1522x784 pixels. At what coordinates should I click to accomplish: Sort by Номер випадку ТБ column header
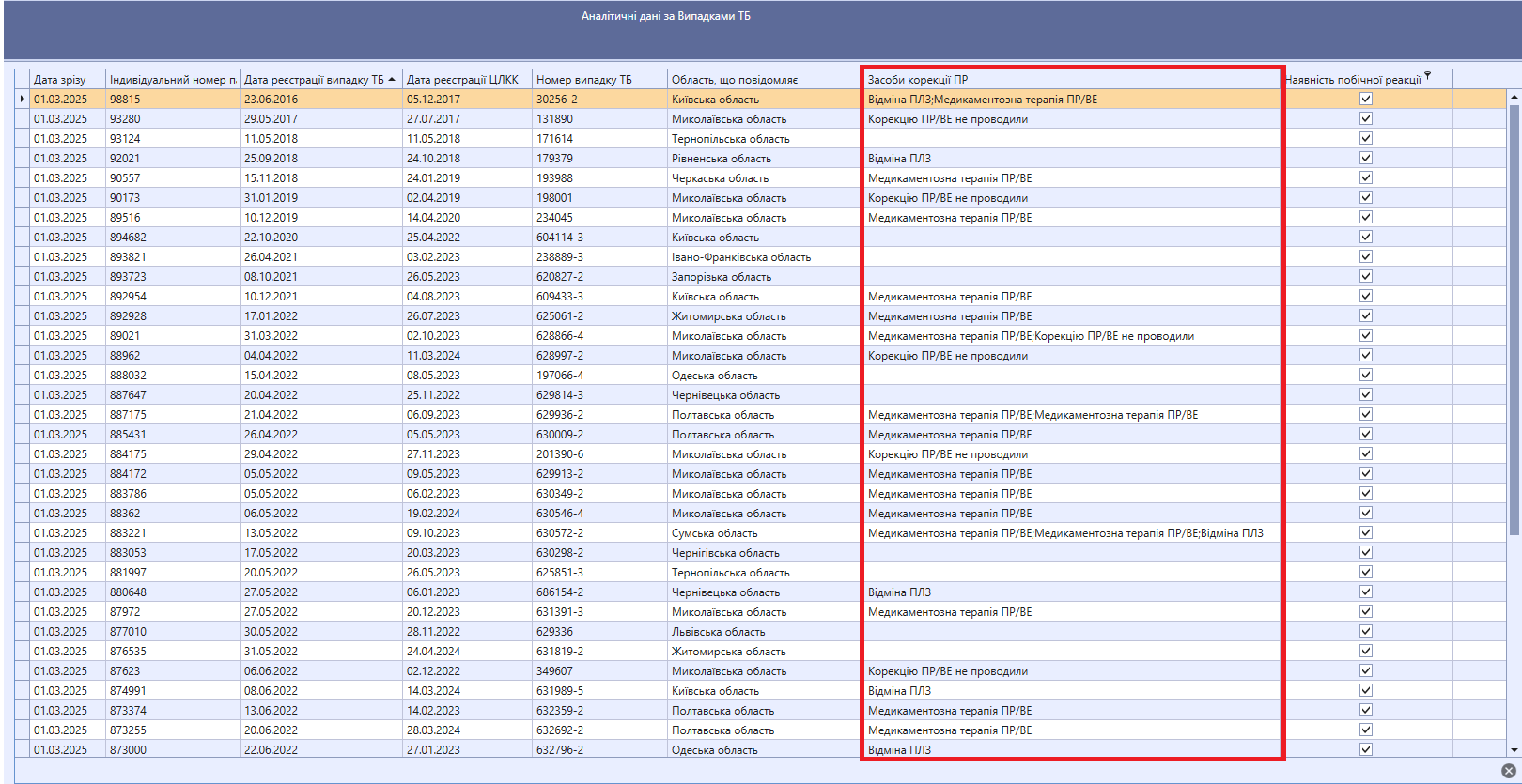[x=599, y=80]
